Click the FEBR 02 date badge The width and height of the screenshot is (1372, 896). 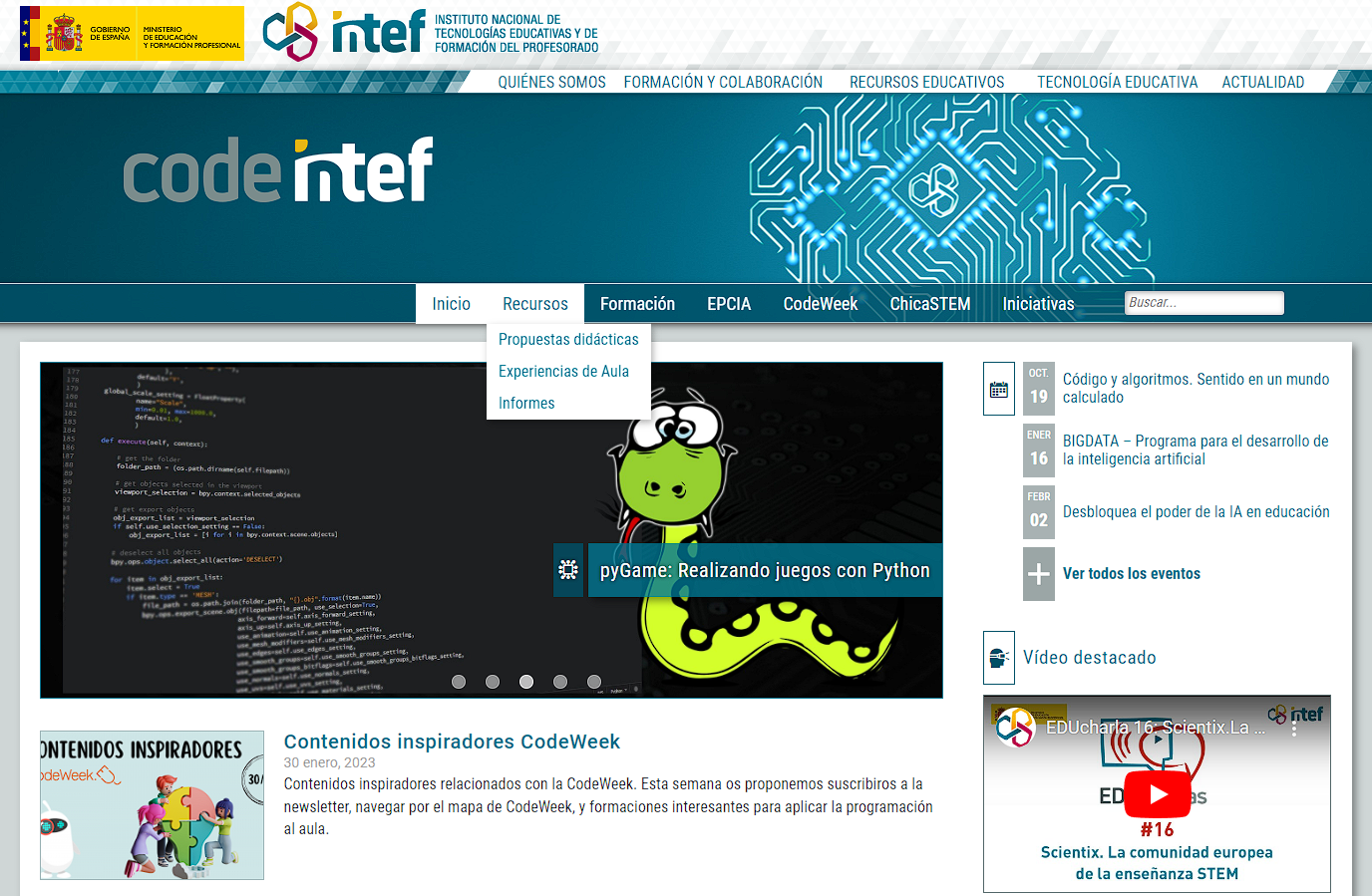point(1039,512)
